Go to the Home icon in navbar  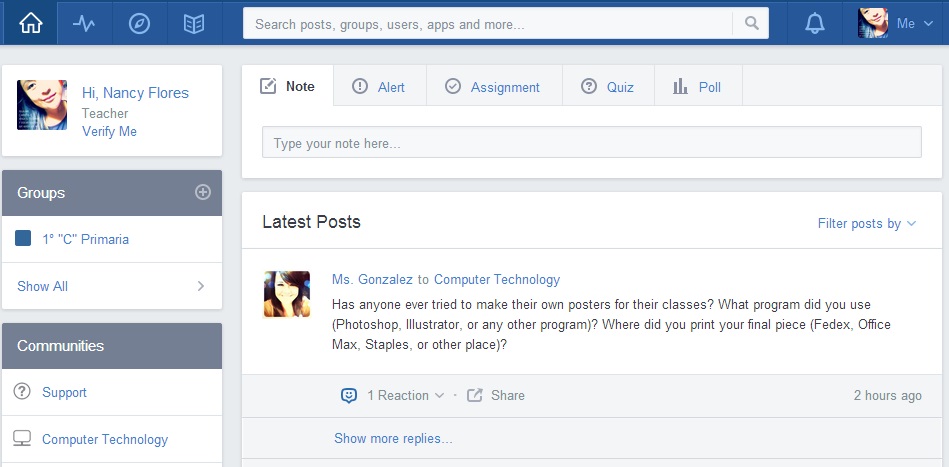point(30,24)
